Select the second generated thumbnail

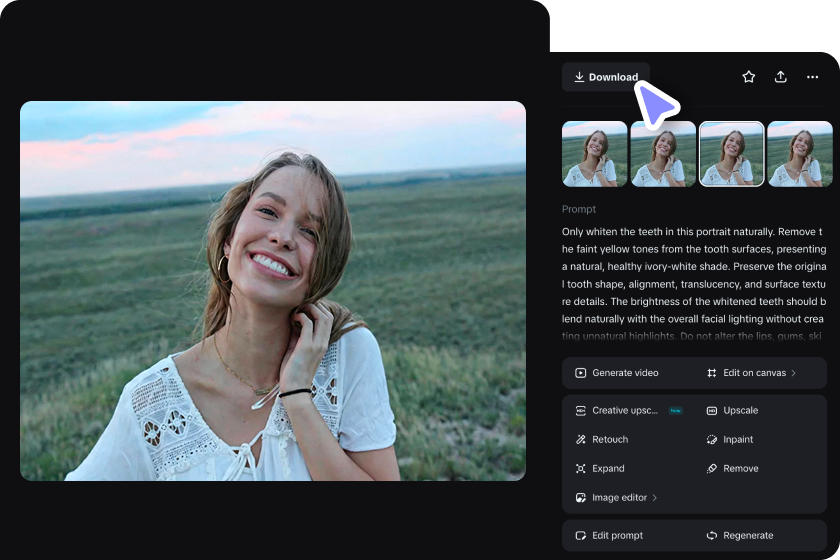[x=663, y=154]
